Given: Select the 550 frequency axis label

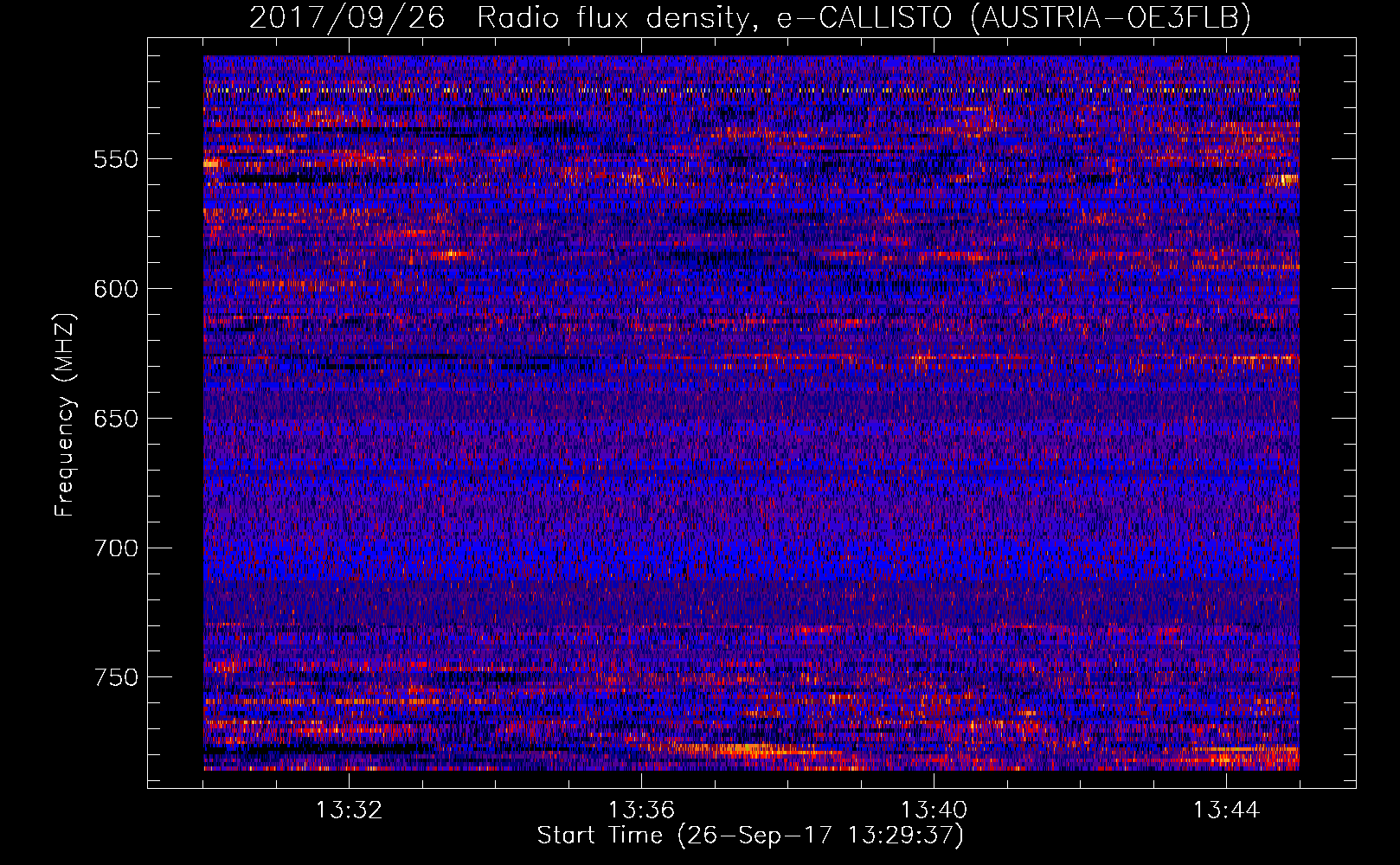Looking at the screenshot, I should click(116, 159).
